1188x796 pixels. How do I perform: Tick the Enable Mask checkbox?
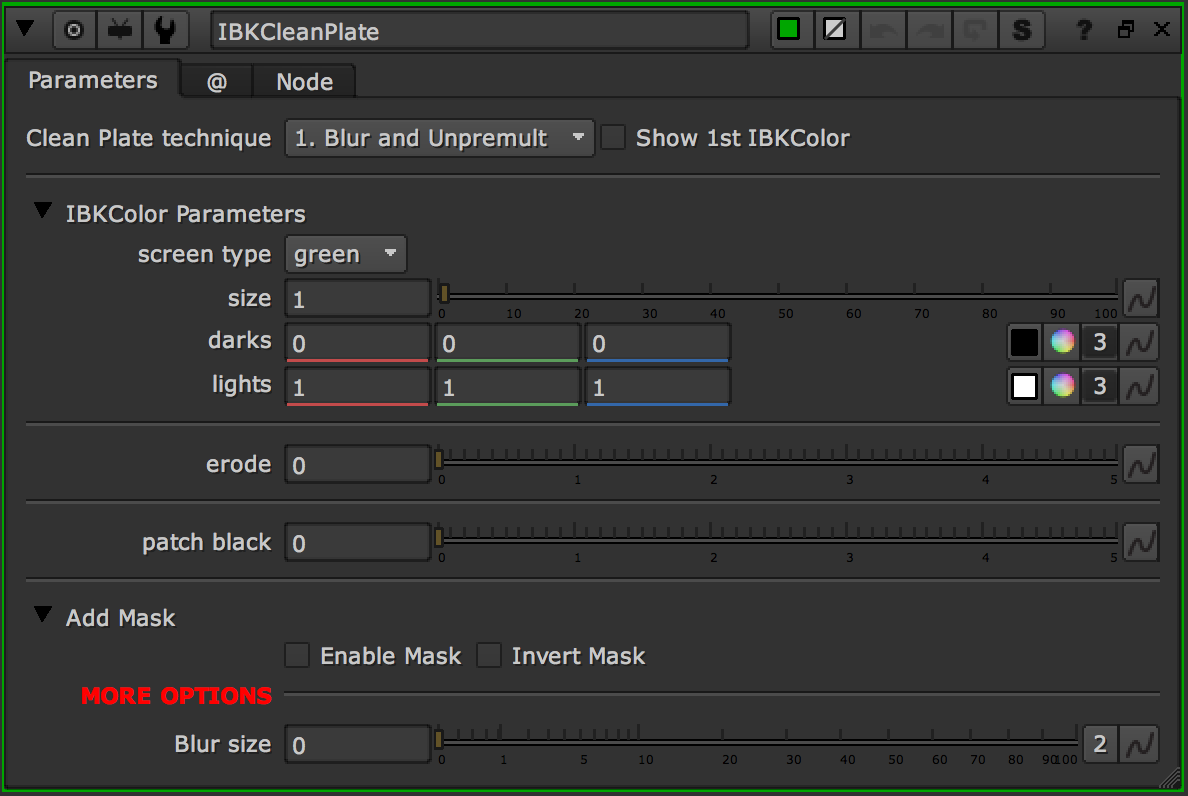click(x=297, y=656)
